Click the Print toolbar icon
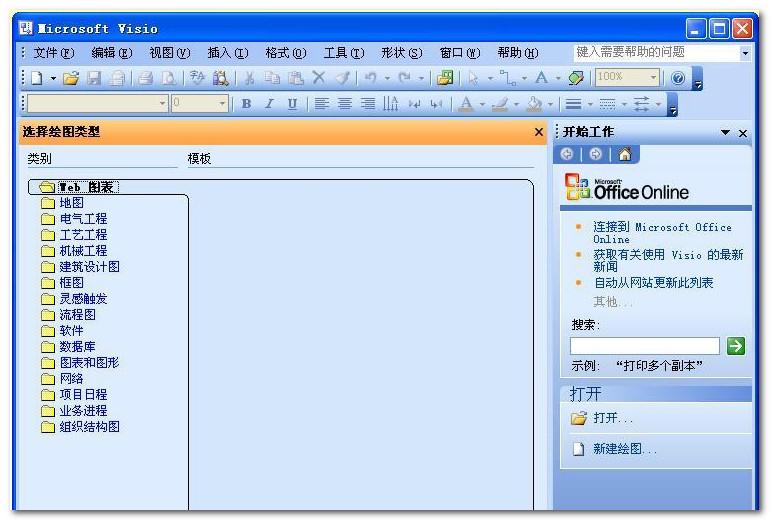770x521 pixels. [x=145, y=78]
